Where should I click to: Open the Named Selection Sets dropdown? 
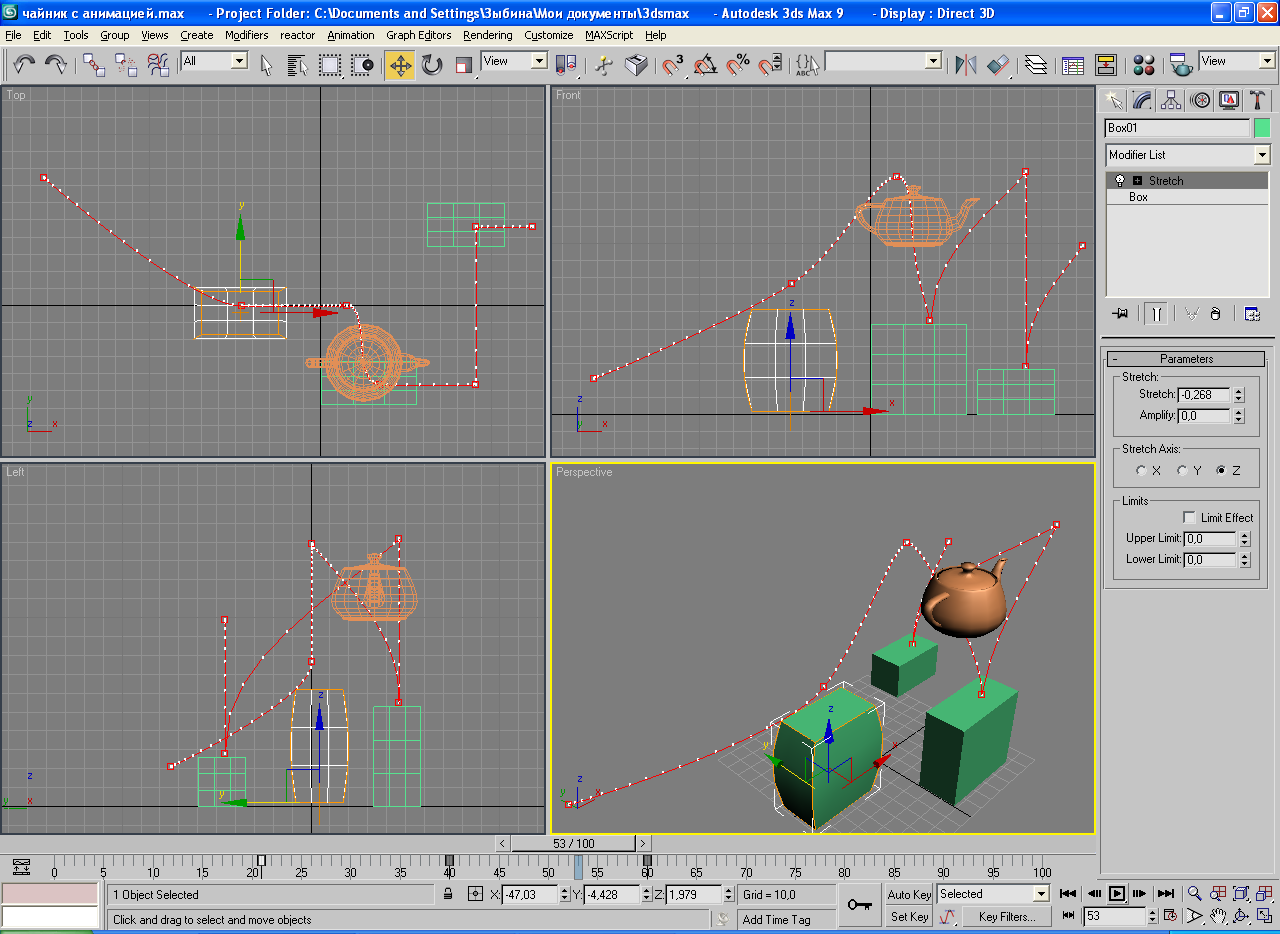pos(933,61)
